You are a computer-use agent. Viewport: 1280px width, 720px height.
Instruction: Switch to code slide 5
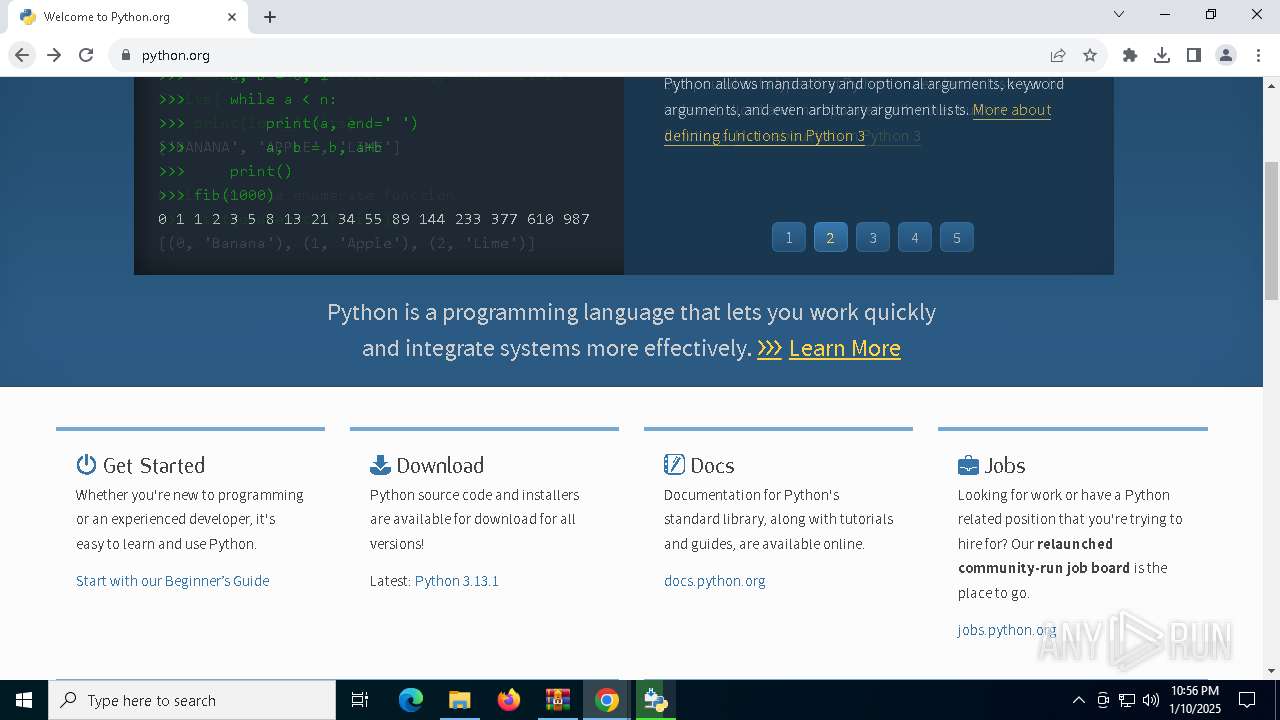point(956,237)
